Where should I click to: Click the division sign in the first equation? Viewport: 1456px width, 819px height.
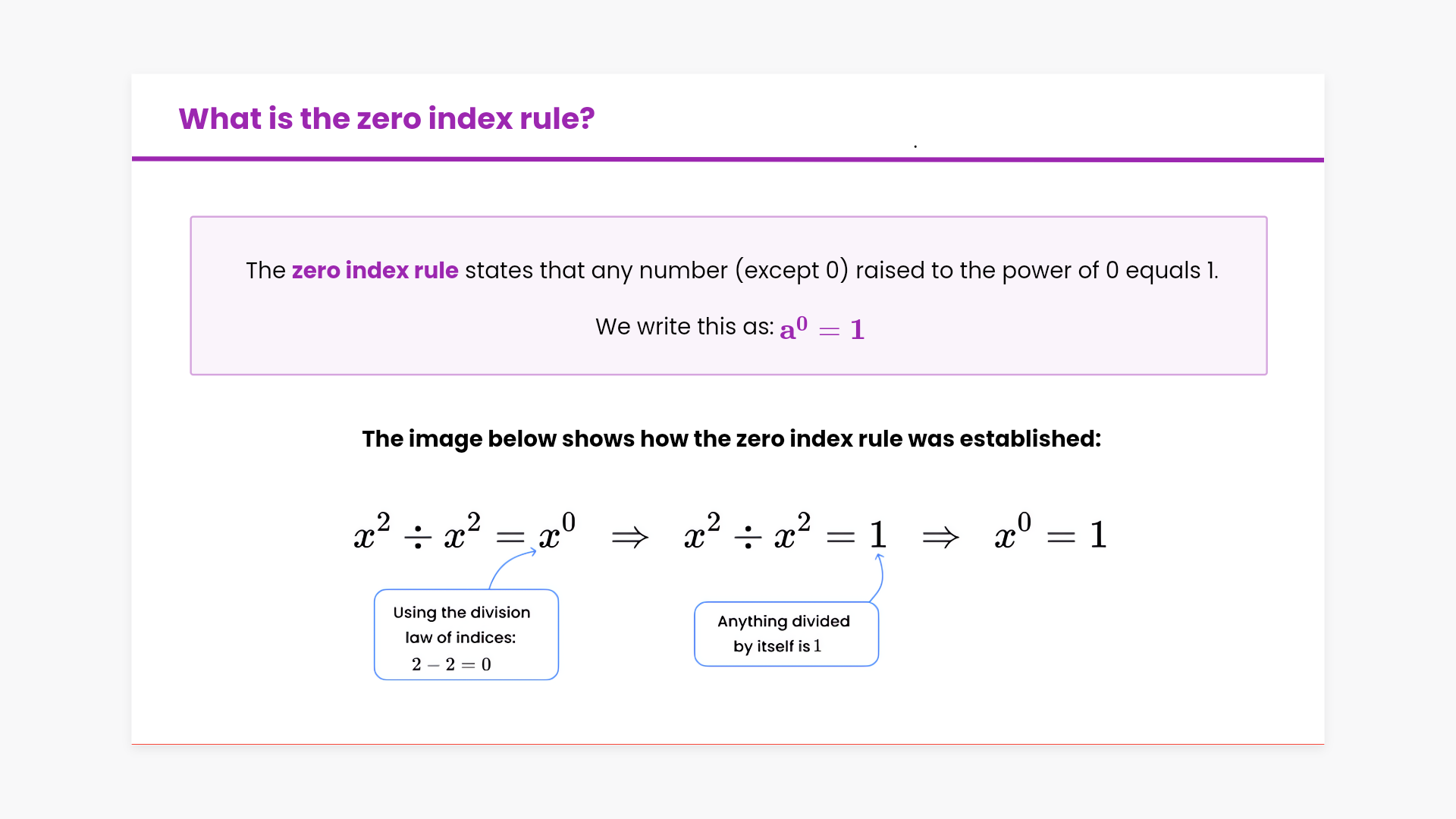click(418, 538)
